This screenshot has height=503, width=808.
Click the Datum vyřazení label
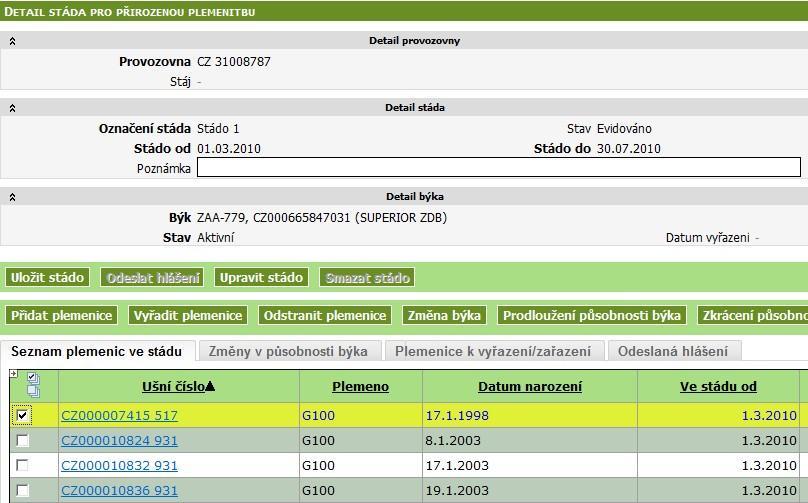(x=708, y=238)
